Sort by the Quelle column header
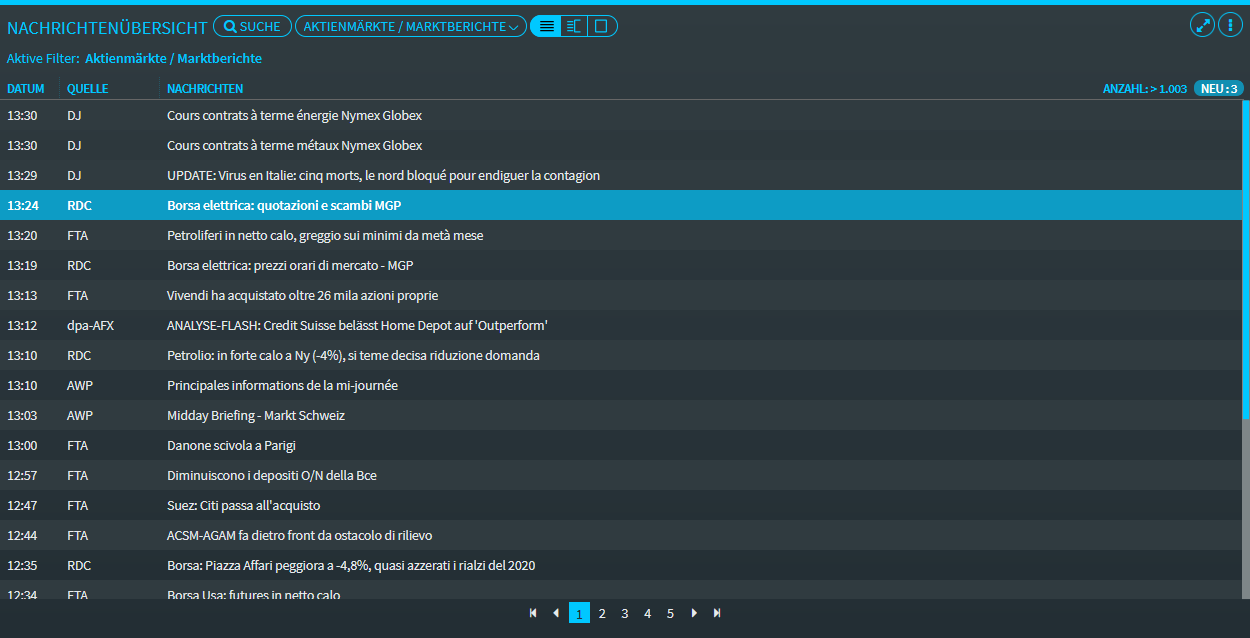Image resolution: width=1250 pixels, height=638 pixels. [x=87, y=89]
